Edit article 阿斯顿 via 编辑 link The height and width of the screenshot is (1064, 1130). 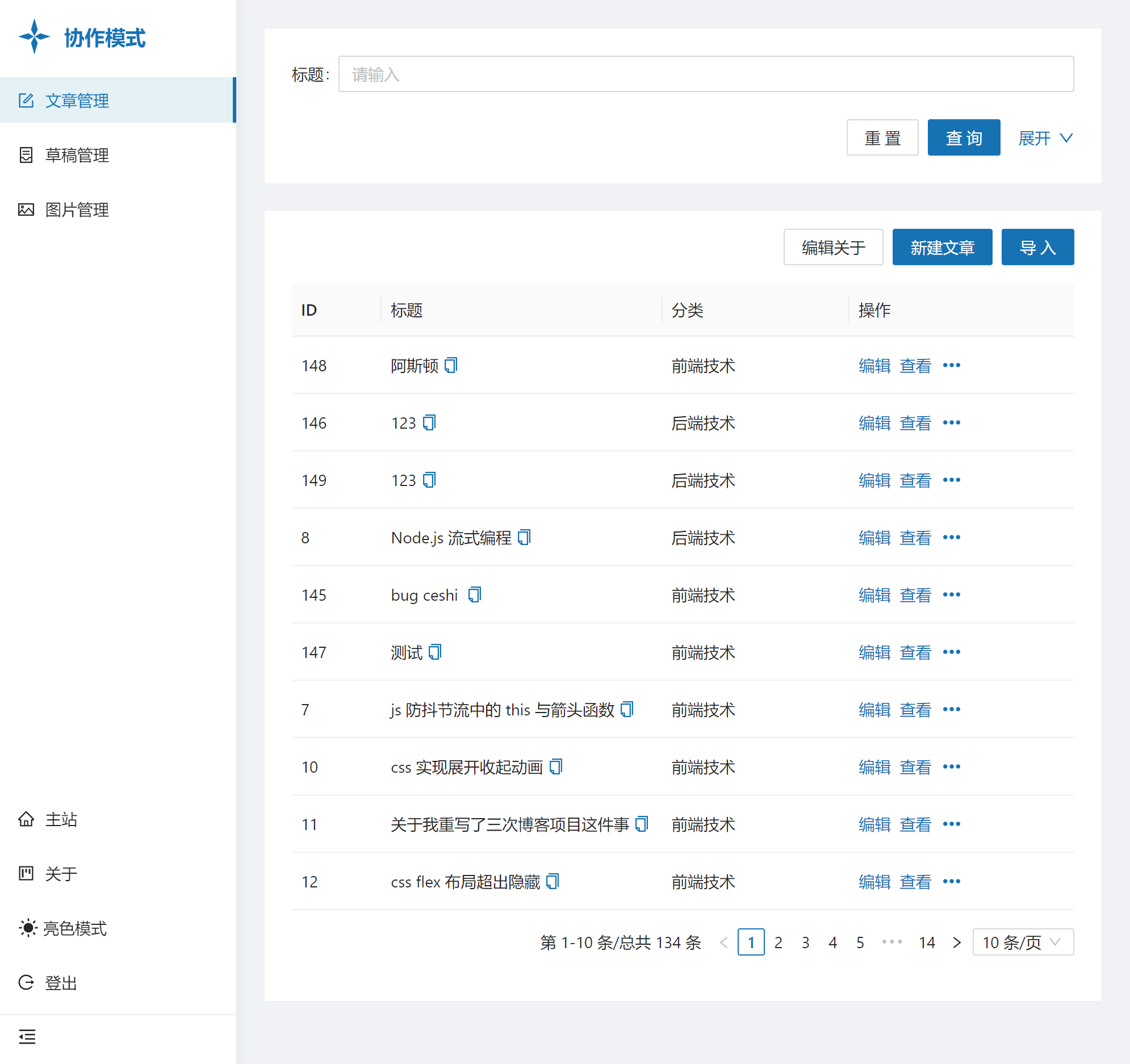point(874,366)
